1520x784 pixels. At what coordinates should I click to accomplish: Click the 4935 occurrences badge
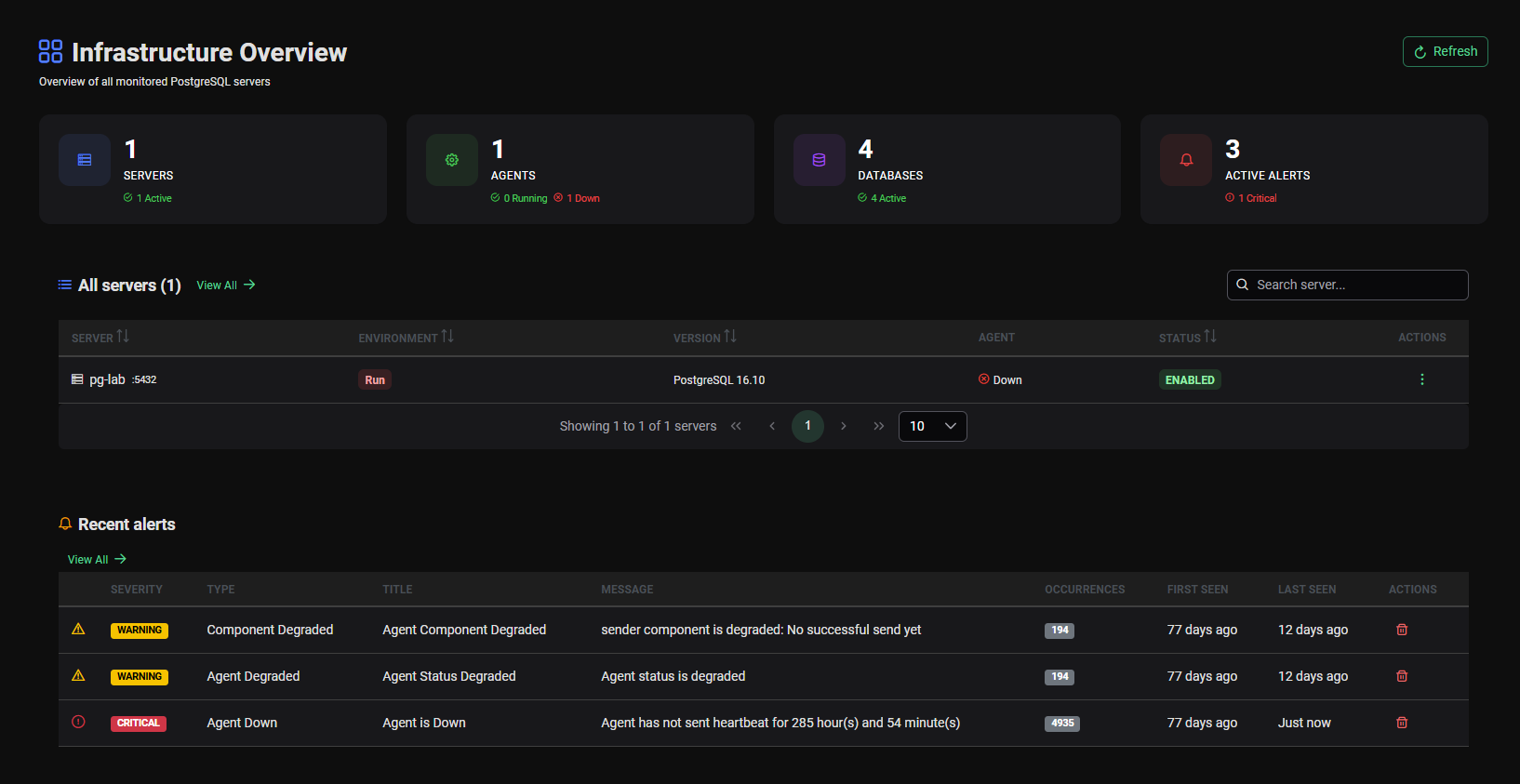pos(1062,724)
